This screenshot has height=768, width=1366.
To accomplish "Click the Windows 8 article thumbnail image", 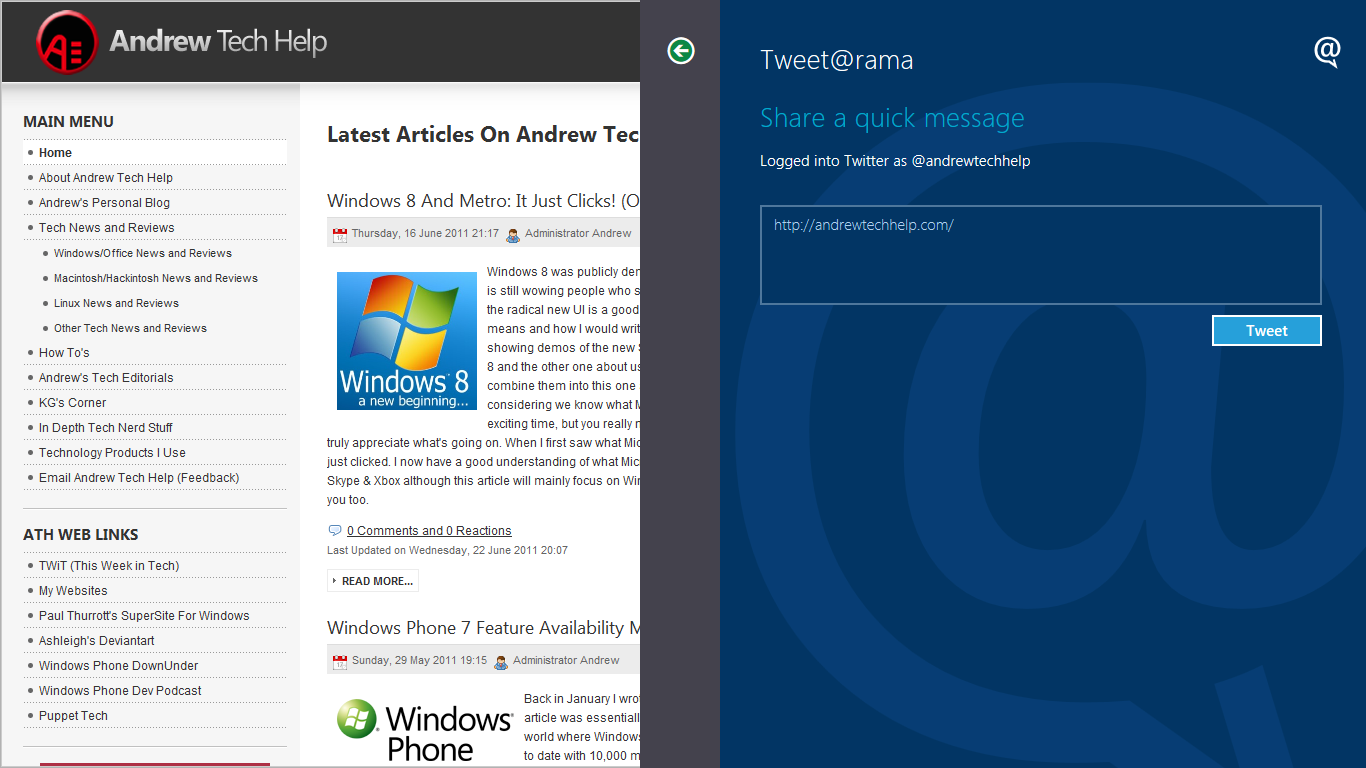I will [x=407, y=341].
